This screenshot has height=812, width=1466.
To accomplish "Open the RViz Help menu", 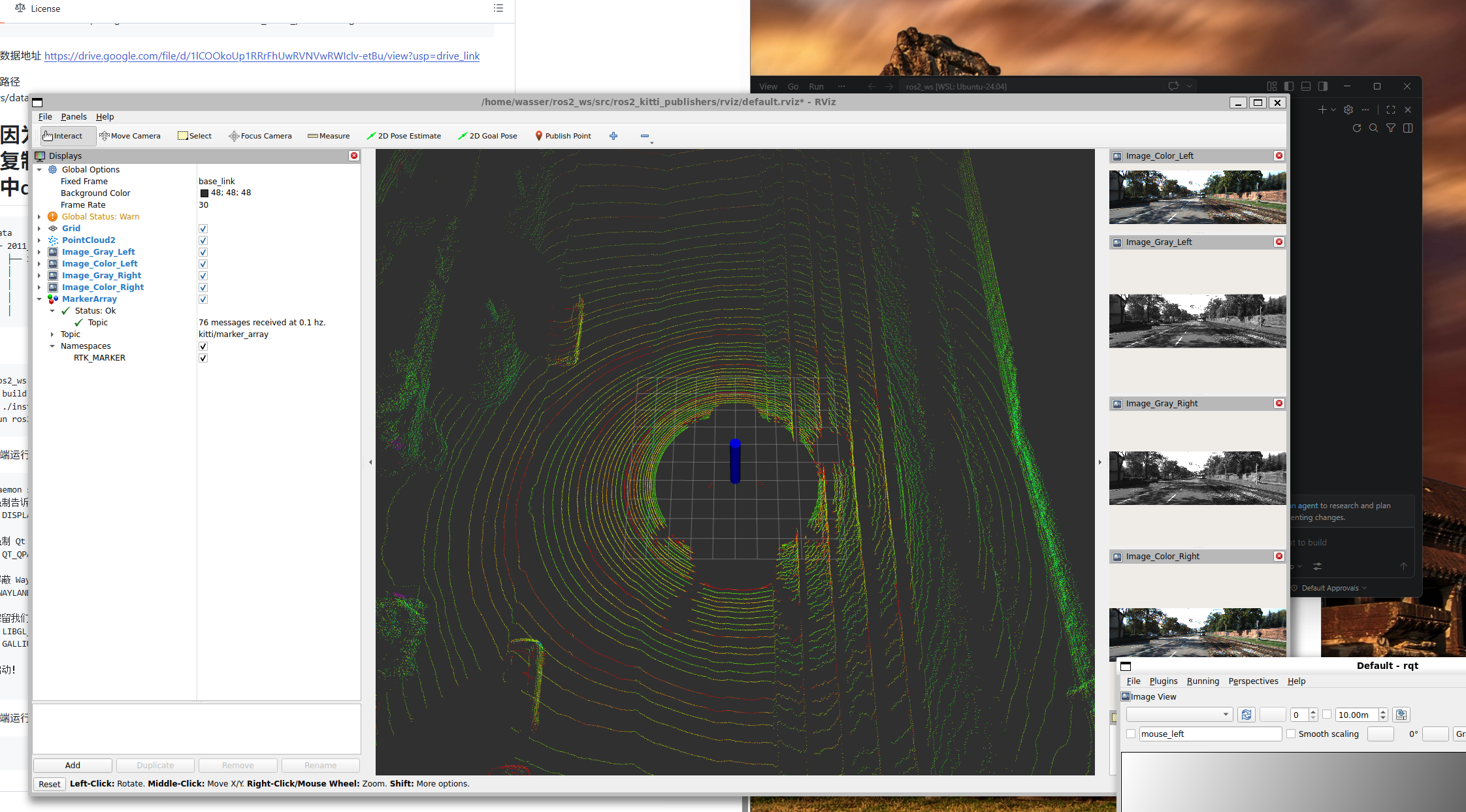I will click(105, 116).
